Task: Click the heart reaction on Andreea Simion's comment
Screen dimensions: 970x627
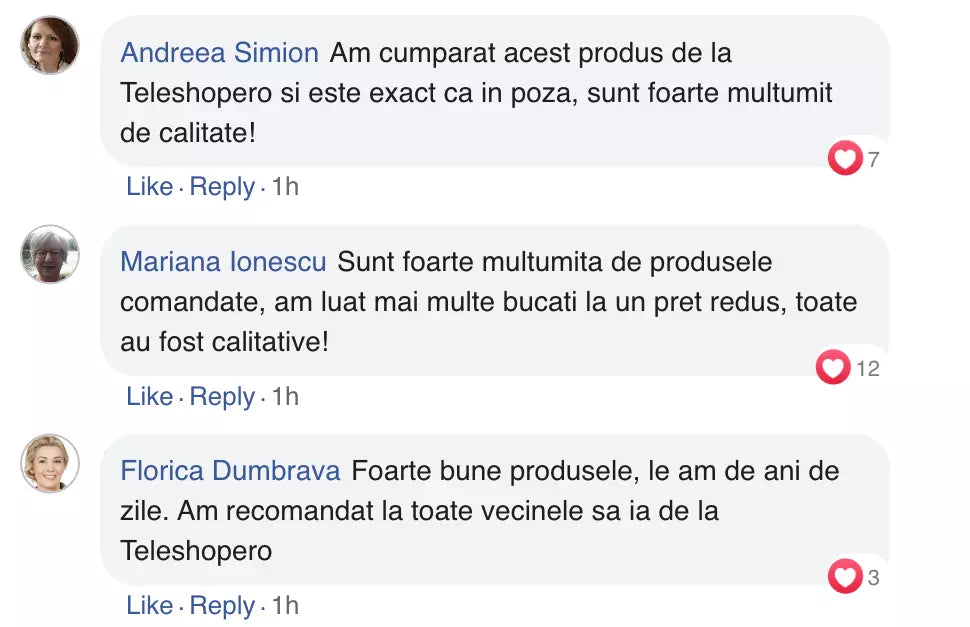Action: (845, 158)
